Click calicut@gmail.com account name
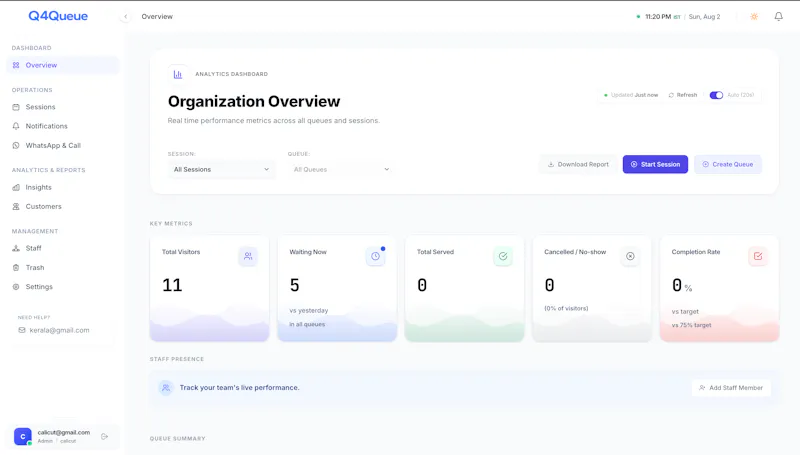 [x=64, y=433]
